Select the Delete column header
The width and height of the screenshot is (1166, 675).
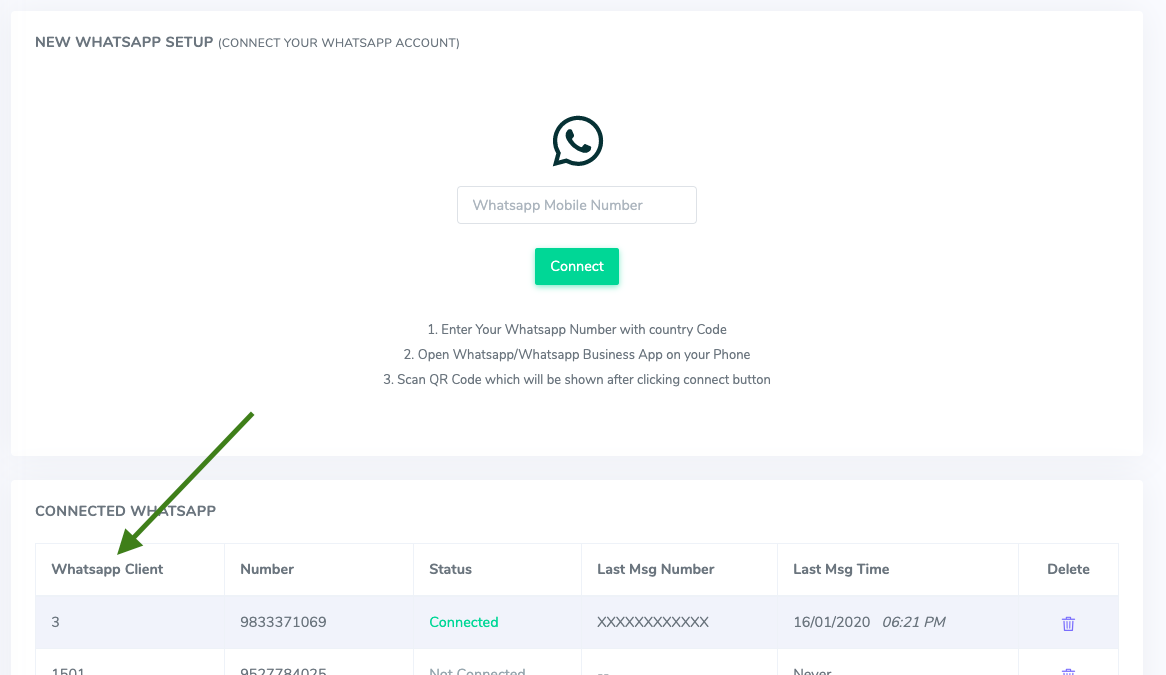1069,569
